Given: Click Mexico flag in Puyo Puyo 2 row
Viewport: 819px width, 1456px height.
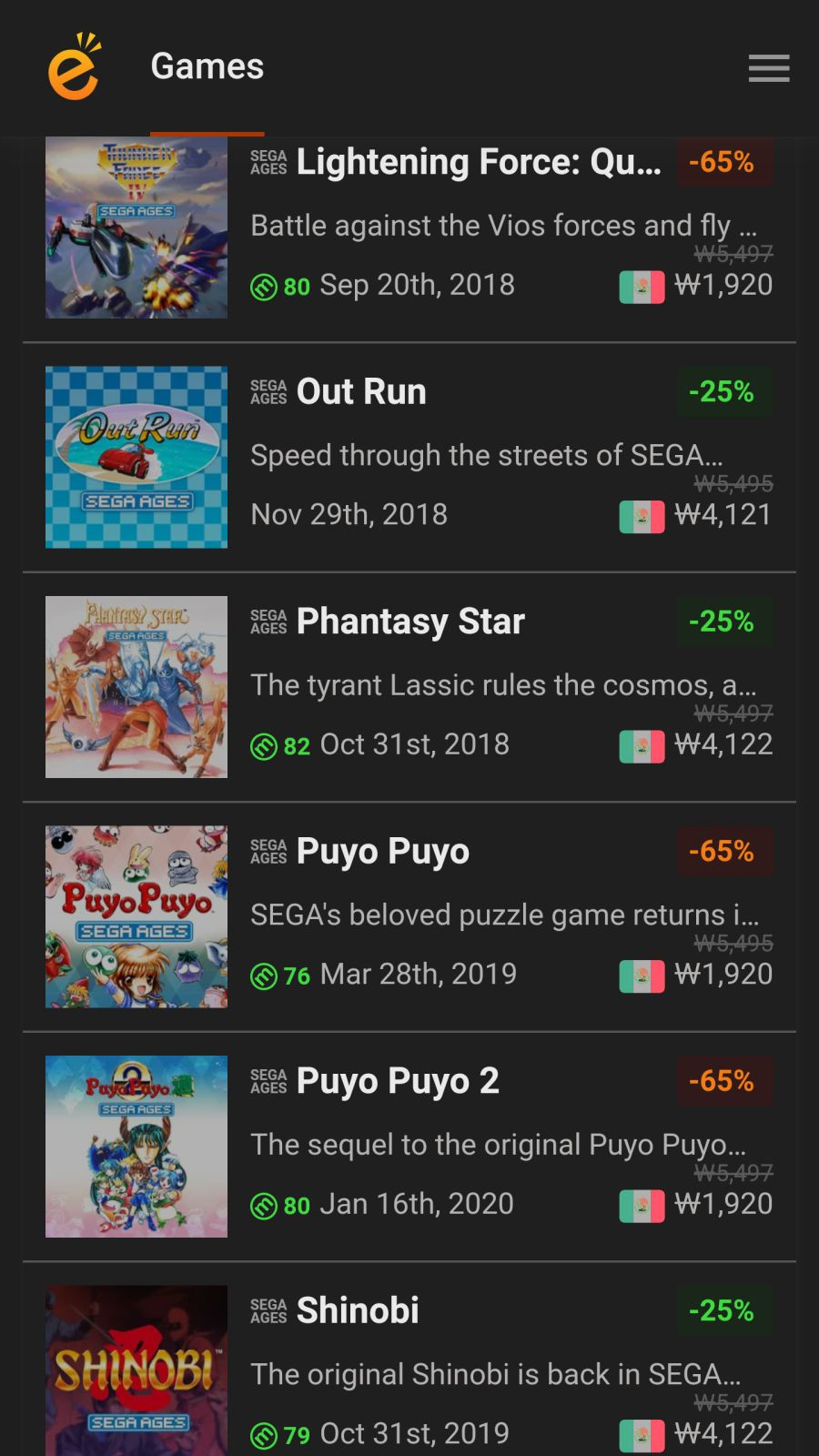Looking at the screenshot, I should pos(642,1206).
